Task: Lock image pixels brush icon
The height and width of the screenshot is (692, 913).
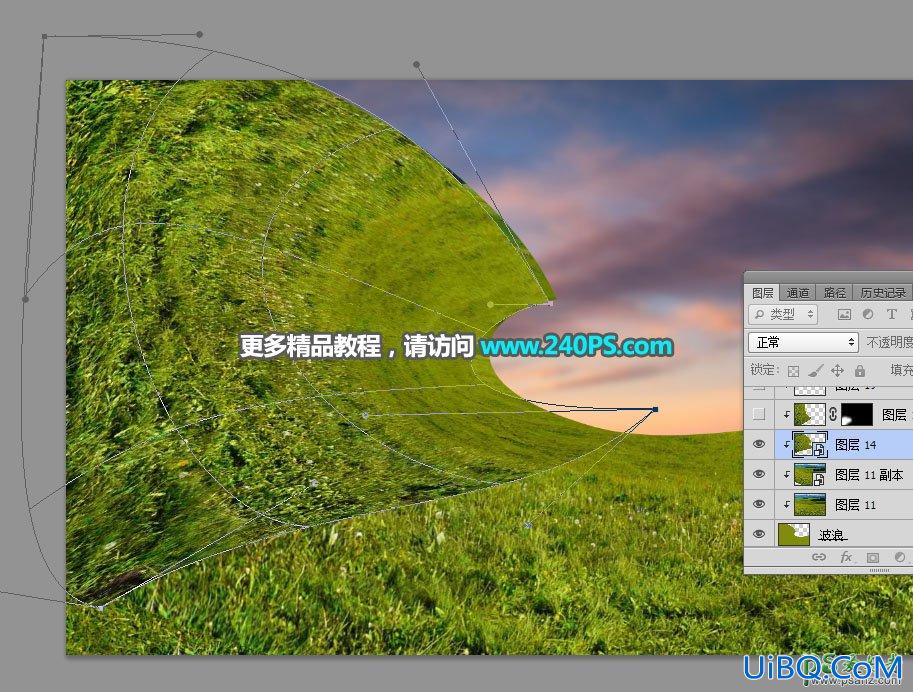Action: tap(816, 370)
